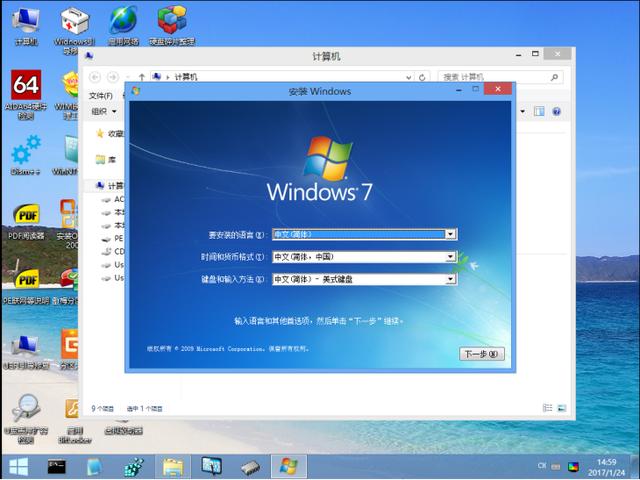Viewport: 640px width, 480px height.
Task: Select the 库 libraries item in navigation pane
Action: tap(107, 160)
